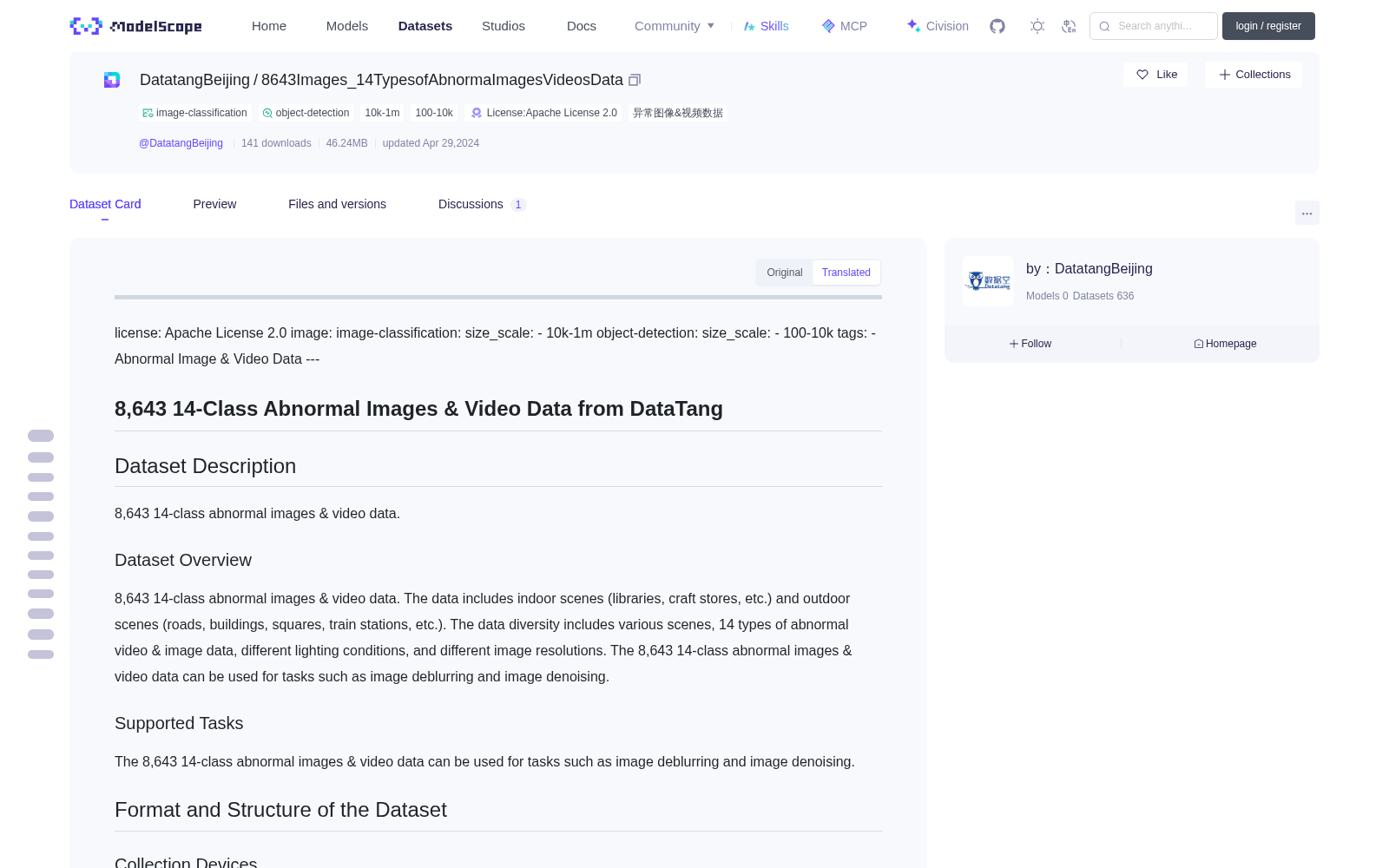
Task: Go to the Models nav item
Action: 347,26
